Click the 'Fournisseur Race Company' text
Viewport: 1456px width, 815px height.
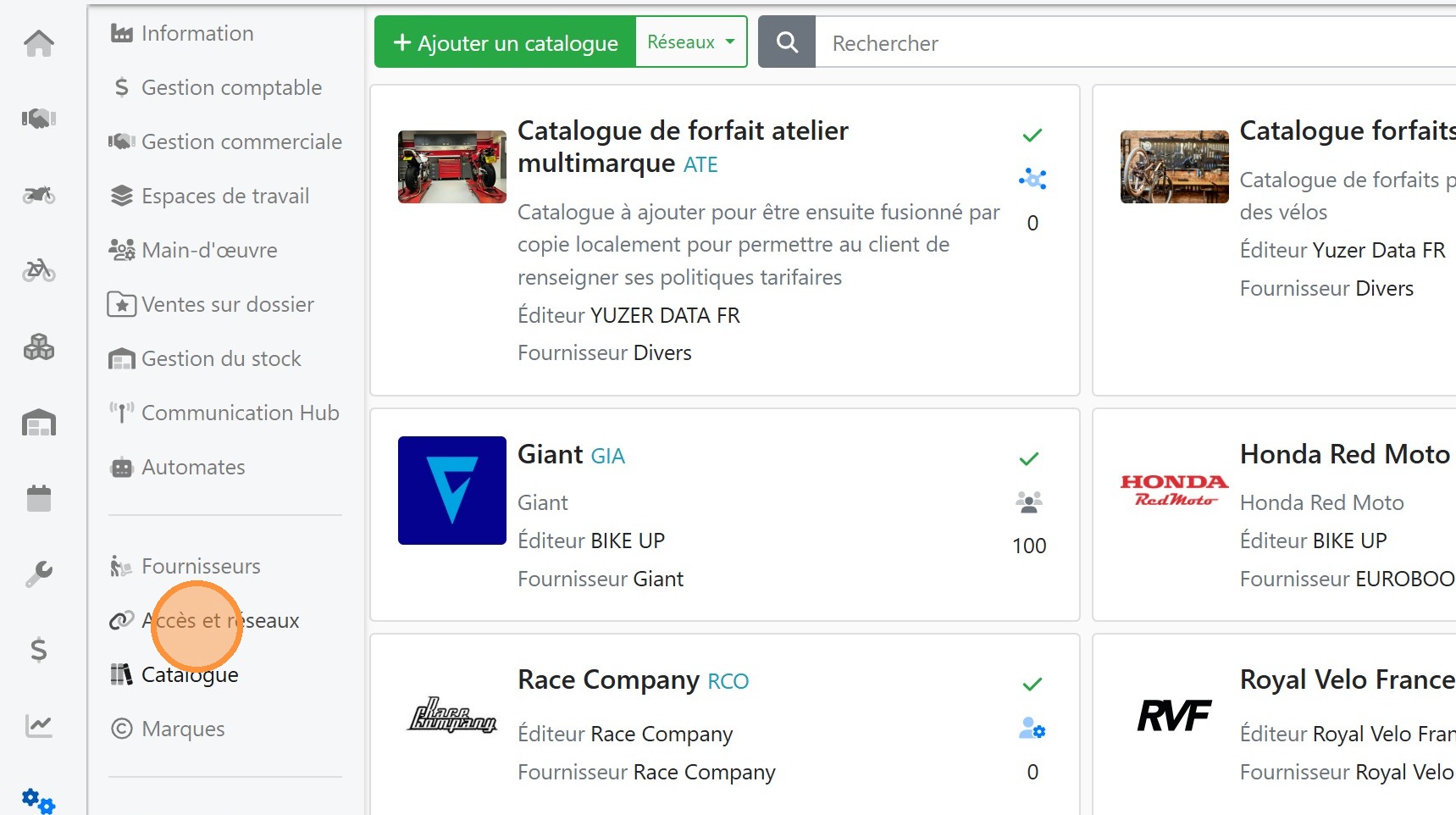(x=646, y=772)
